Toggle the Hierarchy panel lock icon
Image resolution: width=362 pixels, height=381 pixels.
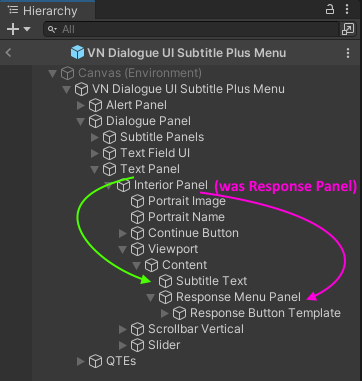point(330,9)
